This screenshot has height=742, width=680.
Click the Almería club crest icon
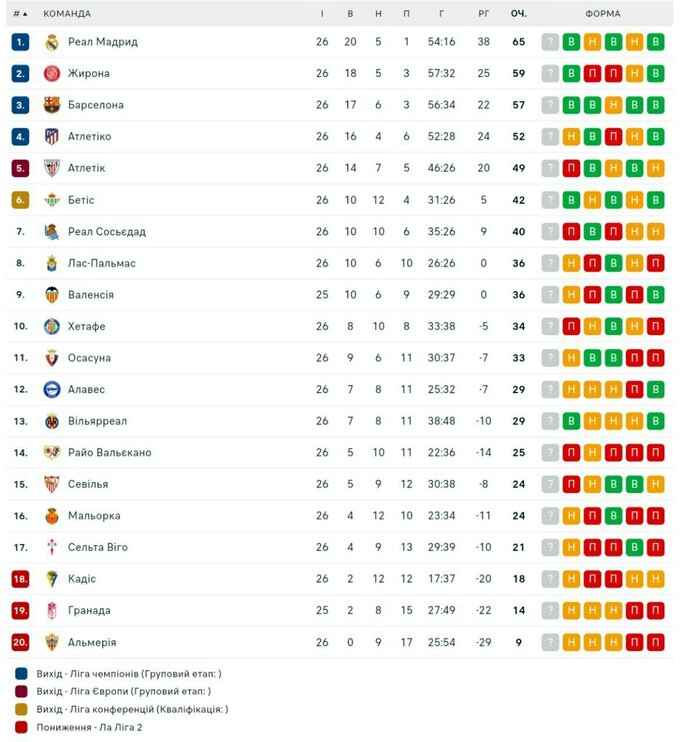point(52,642)
